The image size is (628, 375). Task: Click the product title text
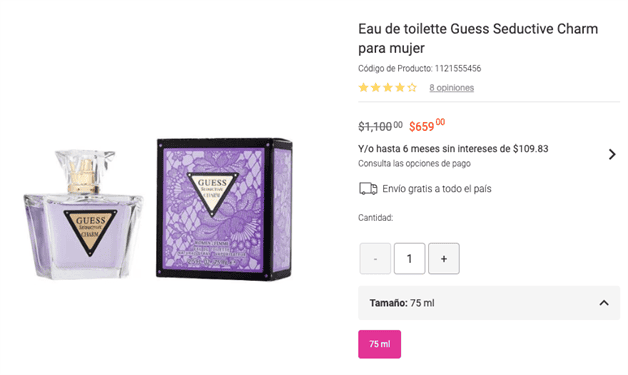pos(478,38)
